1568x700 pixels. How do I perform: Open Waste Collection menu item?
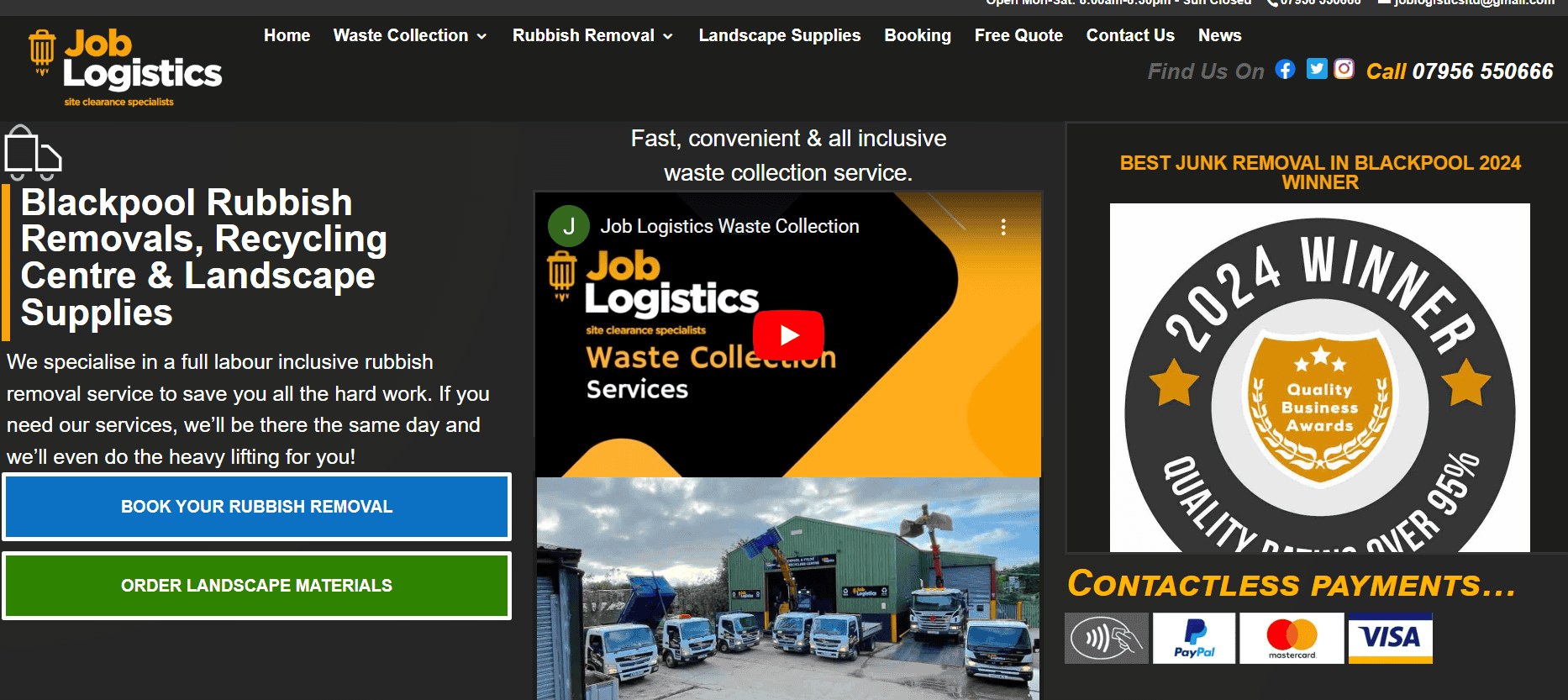click(x=401, y=35)
